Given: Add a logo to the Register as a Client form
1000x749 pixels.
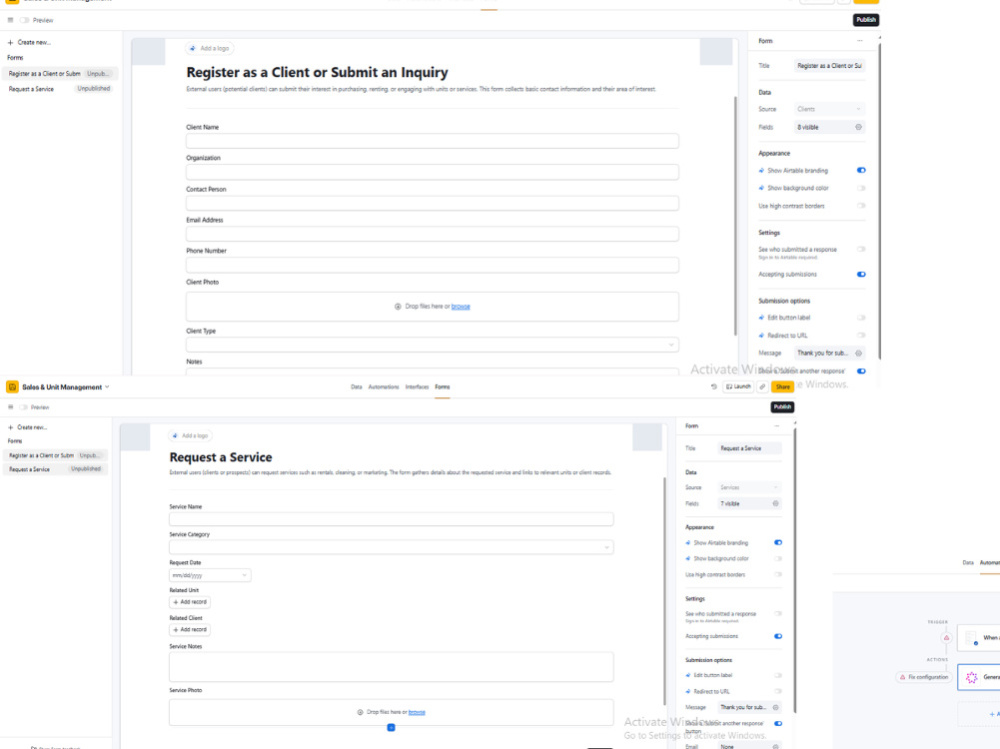Looking at the screenshot, I should tap(210, 48).
